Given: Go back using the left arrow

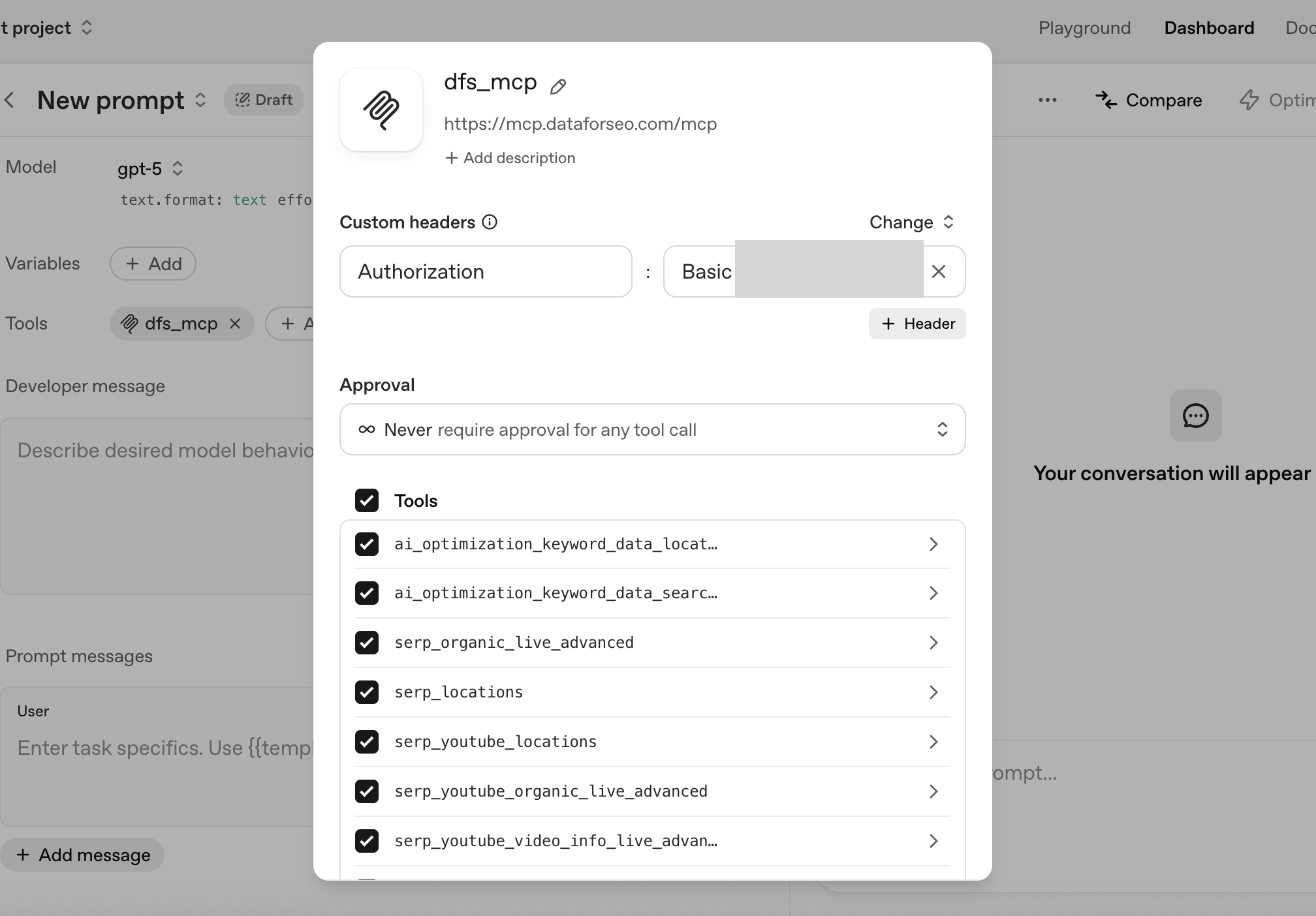Looking at the screenshot, I should (x=10, y=100).
